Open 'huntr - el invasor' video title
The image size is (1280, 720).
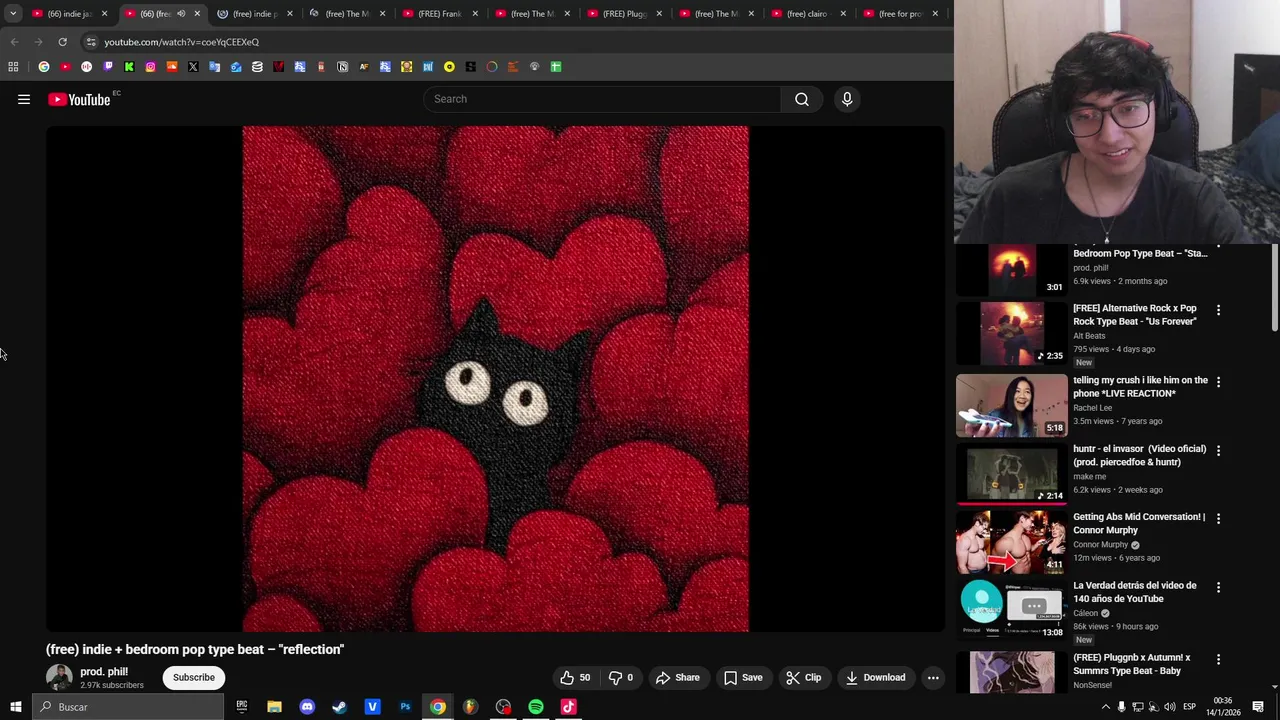(1139, 455)
